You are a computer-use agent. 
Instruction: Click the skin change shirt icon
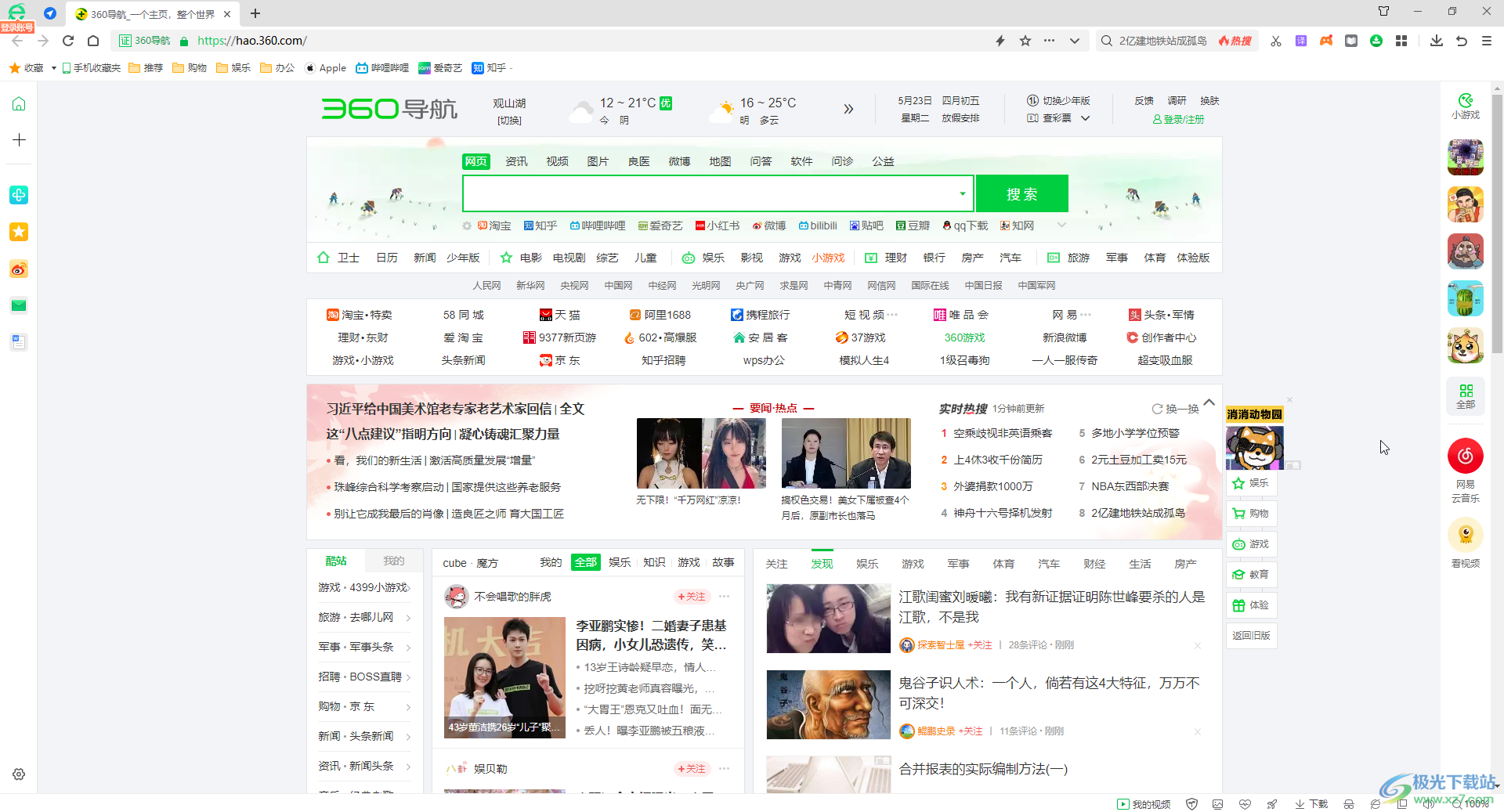(x=1384, y=11)
